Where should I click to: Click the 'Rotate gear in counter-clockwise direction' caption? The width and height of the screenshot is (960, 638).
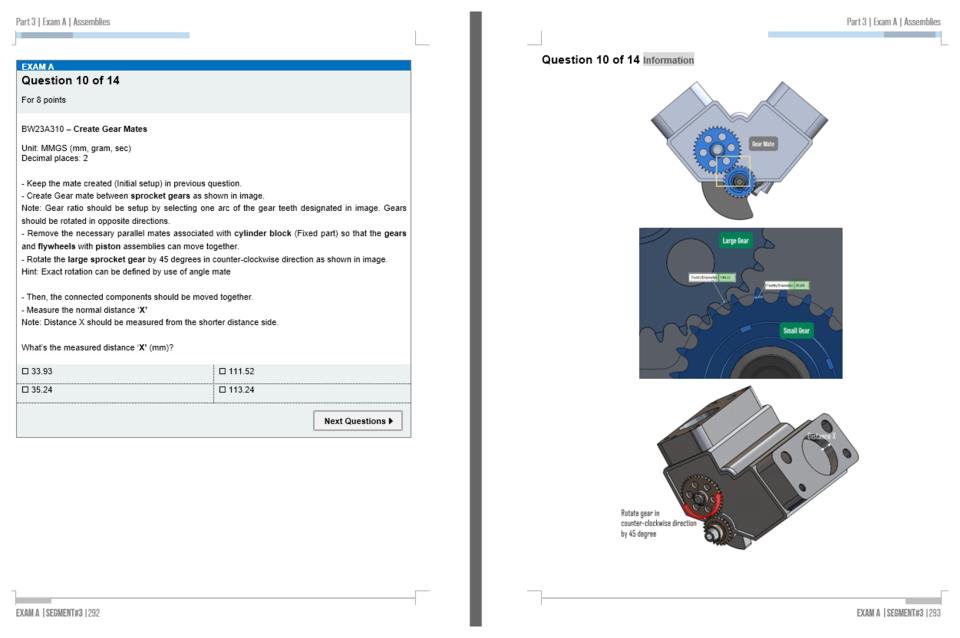[x=658, y=524]
